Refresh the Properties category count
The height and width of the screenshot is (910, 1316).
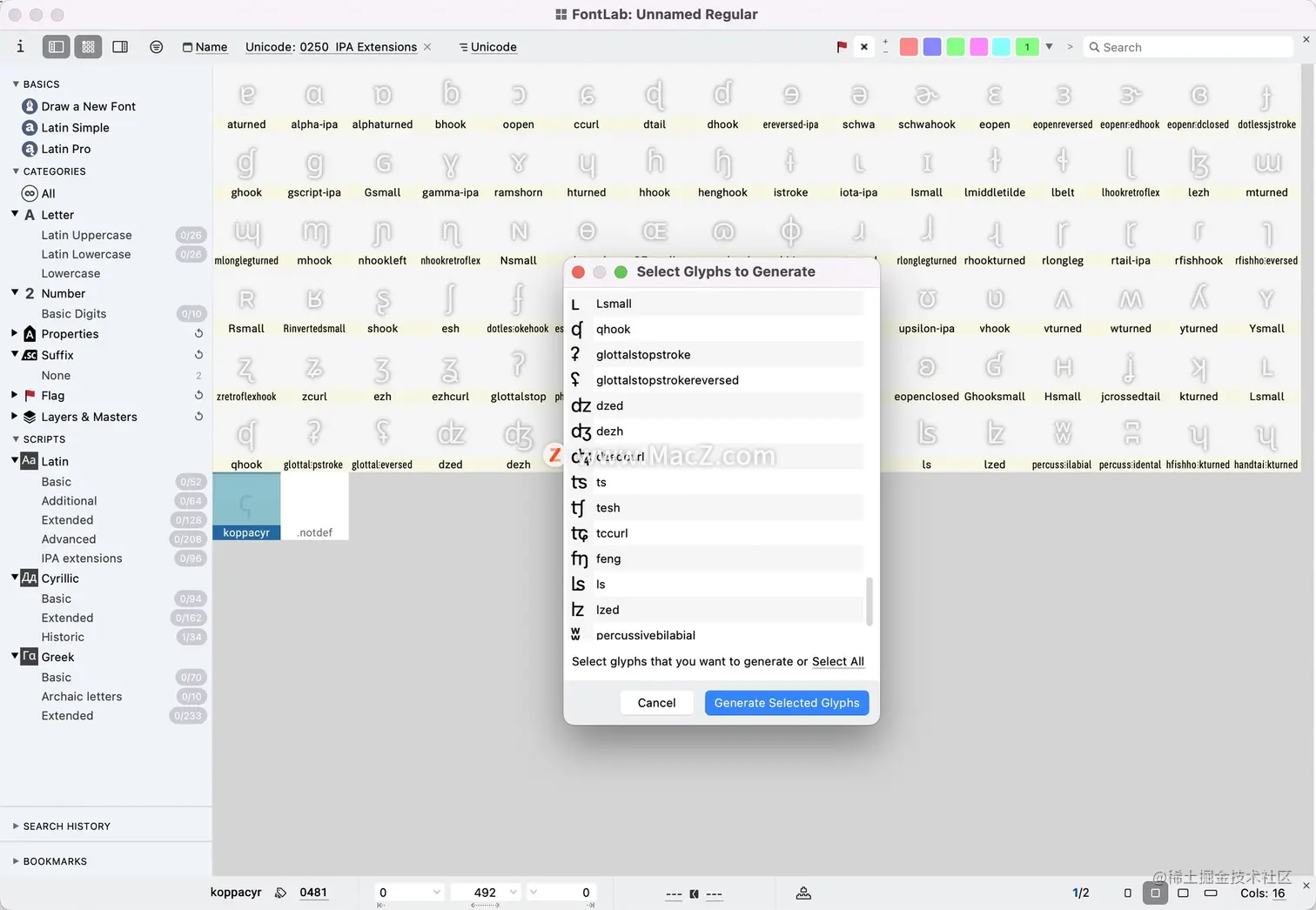pos(198,333)
